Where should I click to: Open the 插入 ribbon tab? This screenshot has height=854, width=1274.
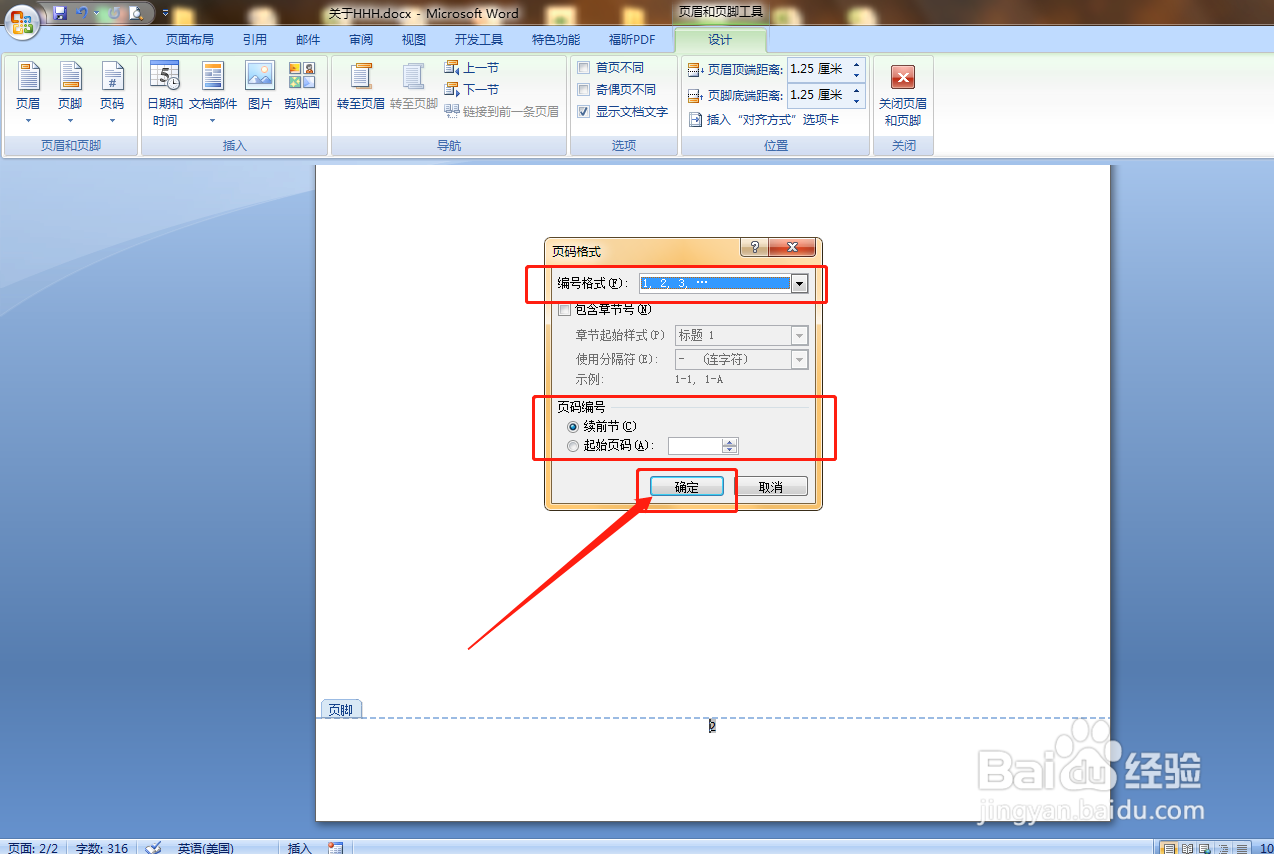[125, 40]
